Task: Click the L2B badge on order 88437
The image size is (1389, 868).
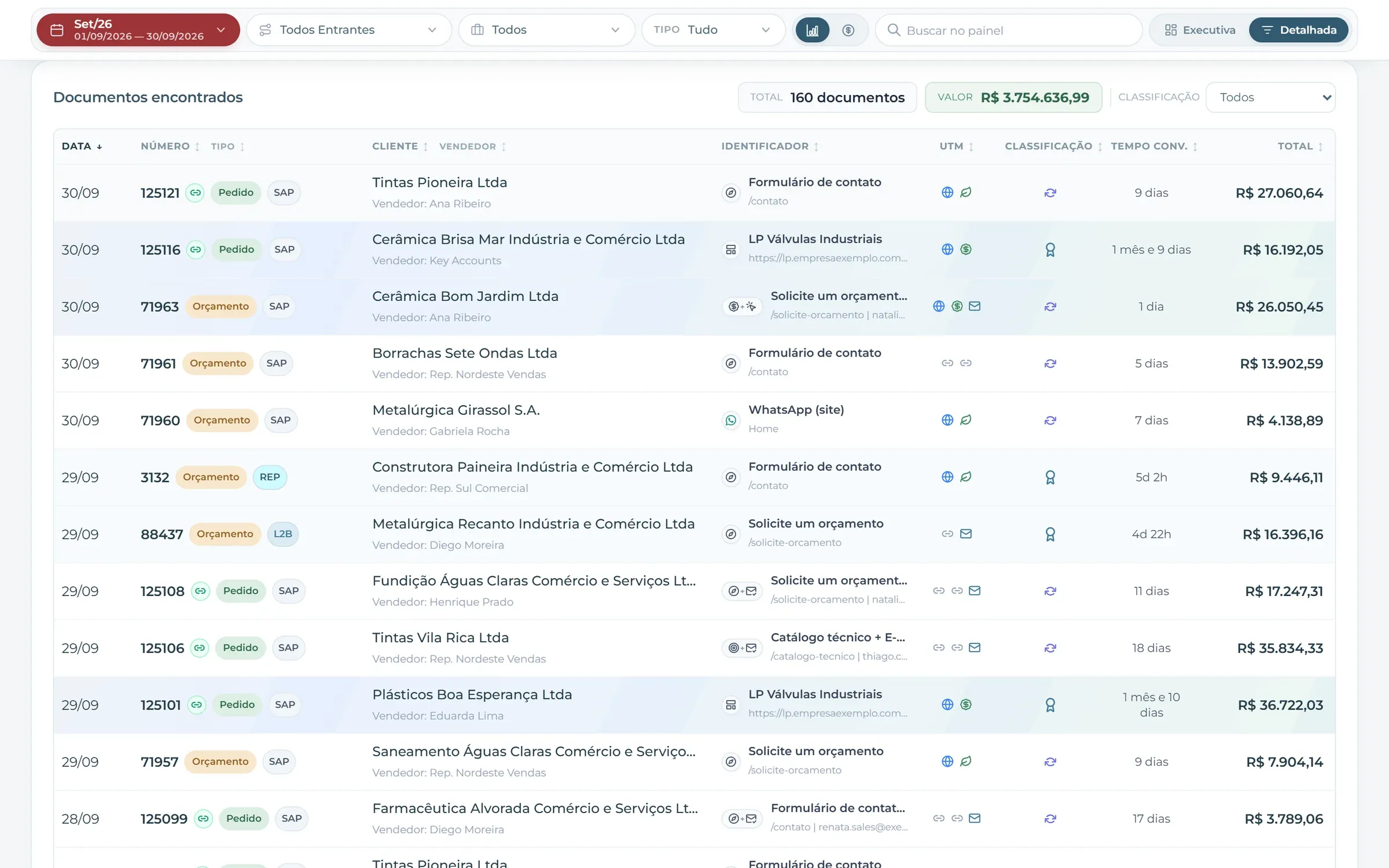Action: pos(283,534)
